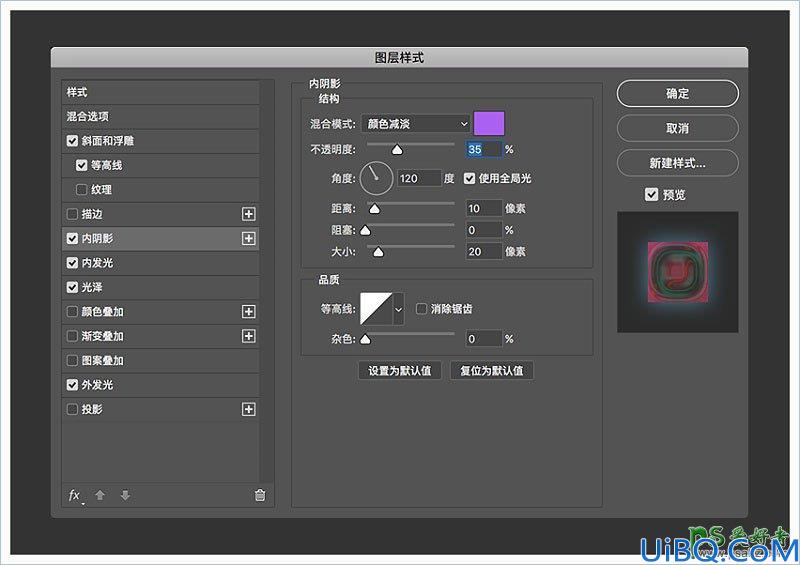Add another 描边 effect with plus icon
Viewport: 800px width, 565px height.
point(248,214)
